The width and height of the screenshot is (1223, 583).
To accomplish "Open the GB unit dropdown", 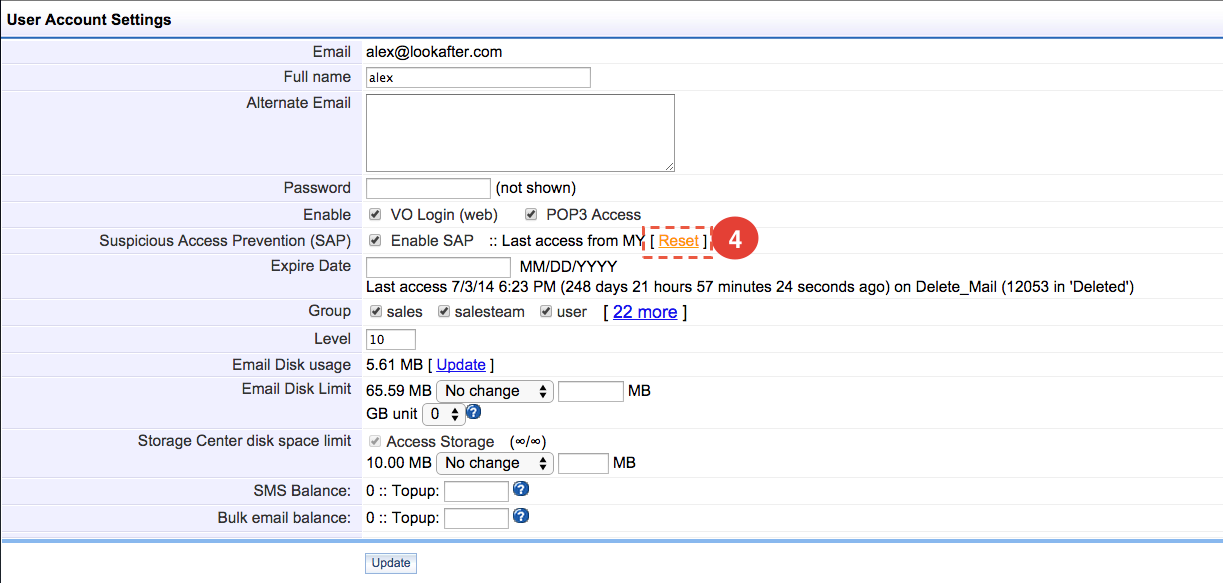I will 443,413.
